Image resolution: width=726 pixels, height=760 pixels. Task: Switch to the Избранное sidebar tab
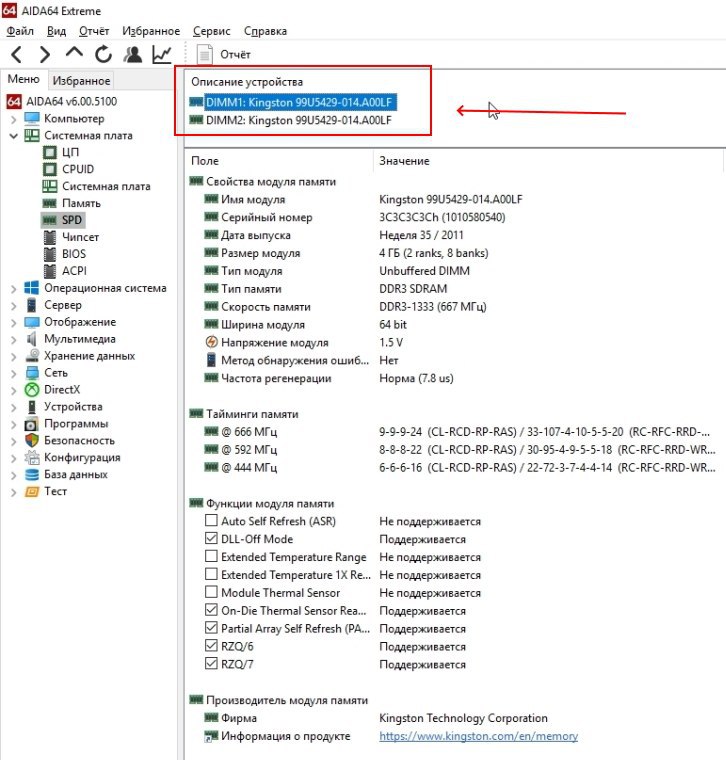pos(81,80)
